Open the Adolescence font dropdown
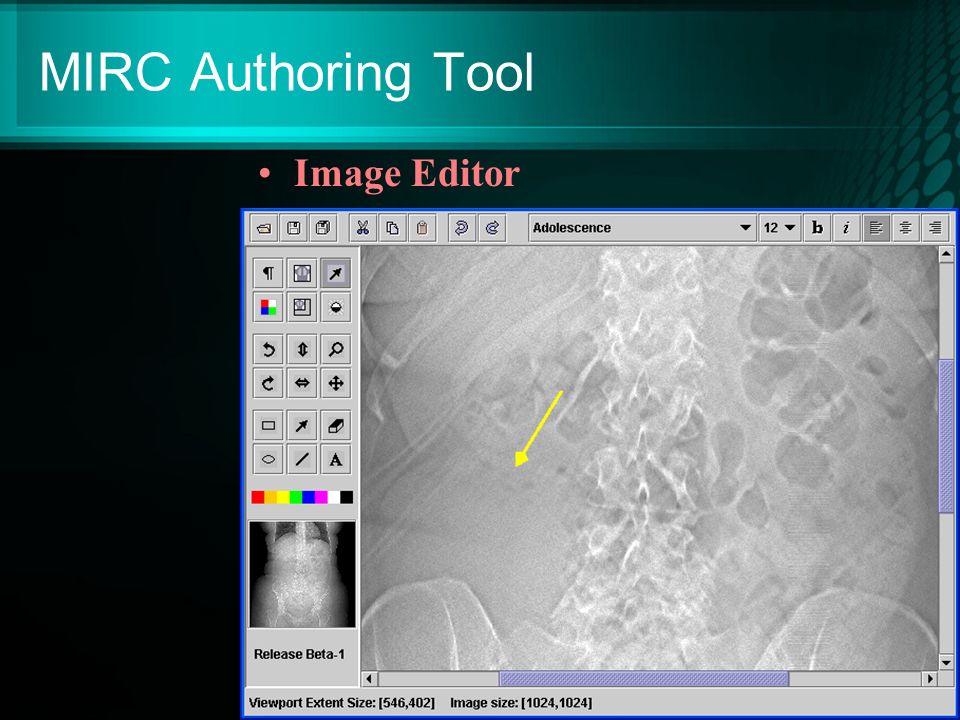The image size is (960, 720). [x=642, y=228]
